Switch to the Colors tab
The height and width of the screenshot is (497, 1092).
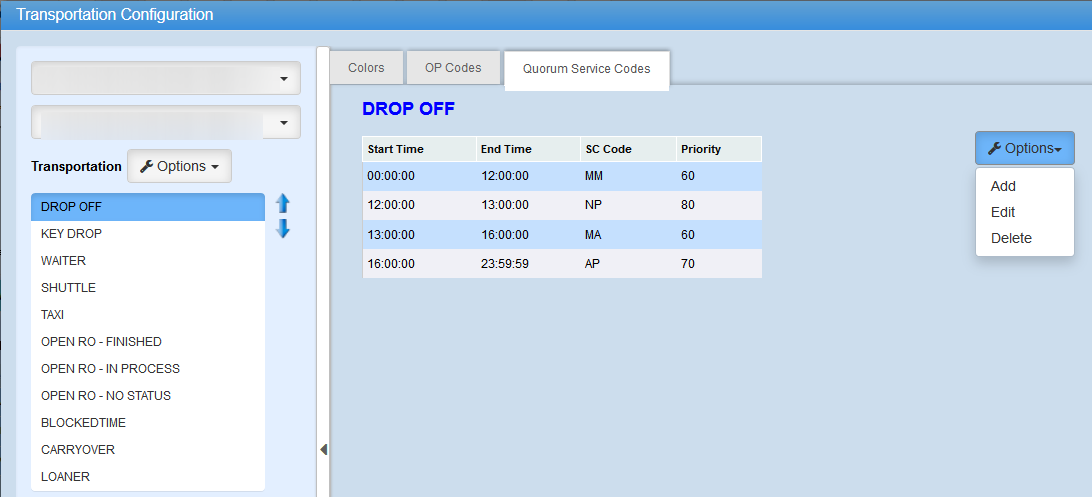point(366,68)
